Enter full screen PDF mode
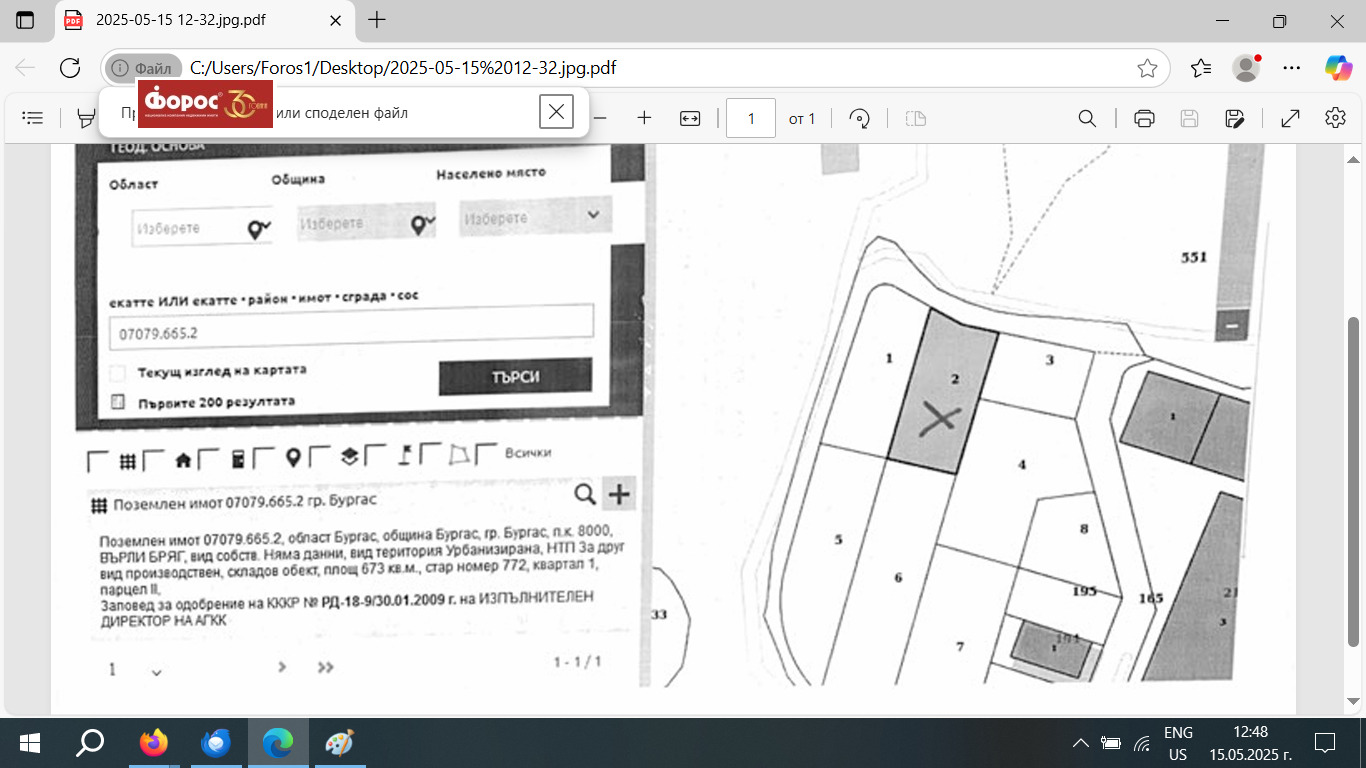This screenshot has width=1366, height=768. click(x=1290, y=118)
